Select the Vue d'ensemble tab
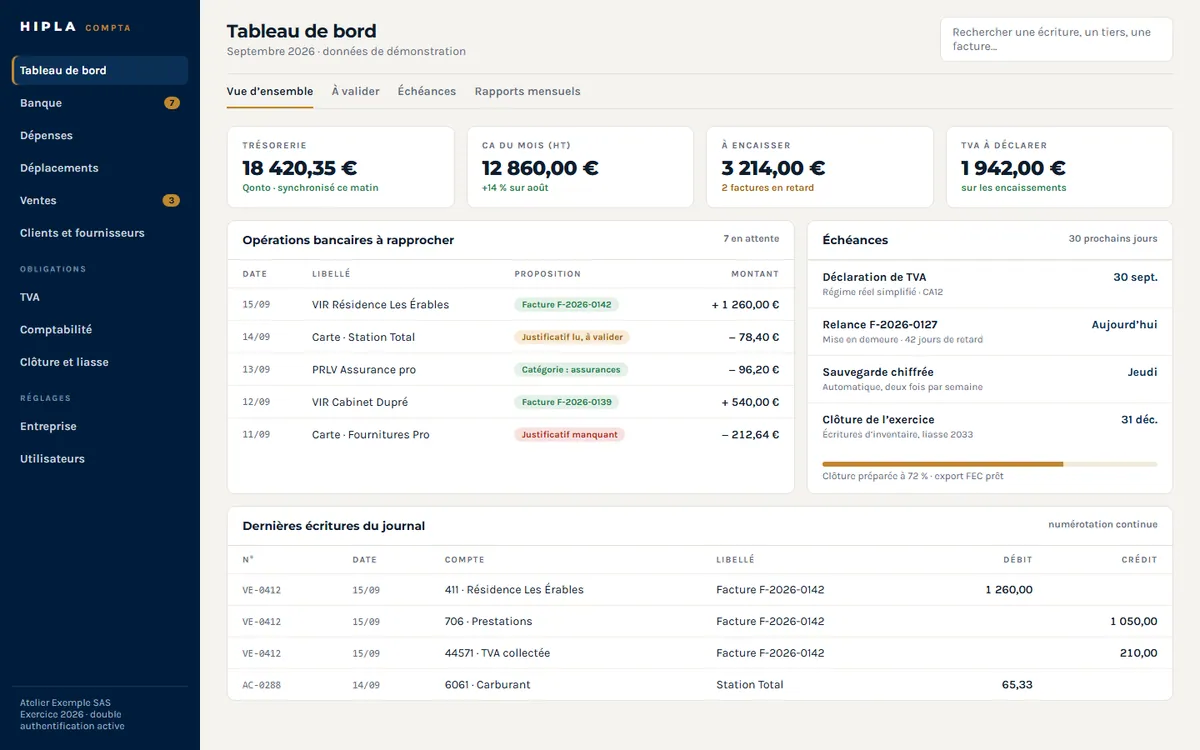 click(270, 91)
